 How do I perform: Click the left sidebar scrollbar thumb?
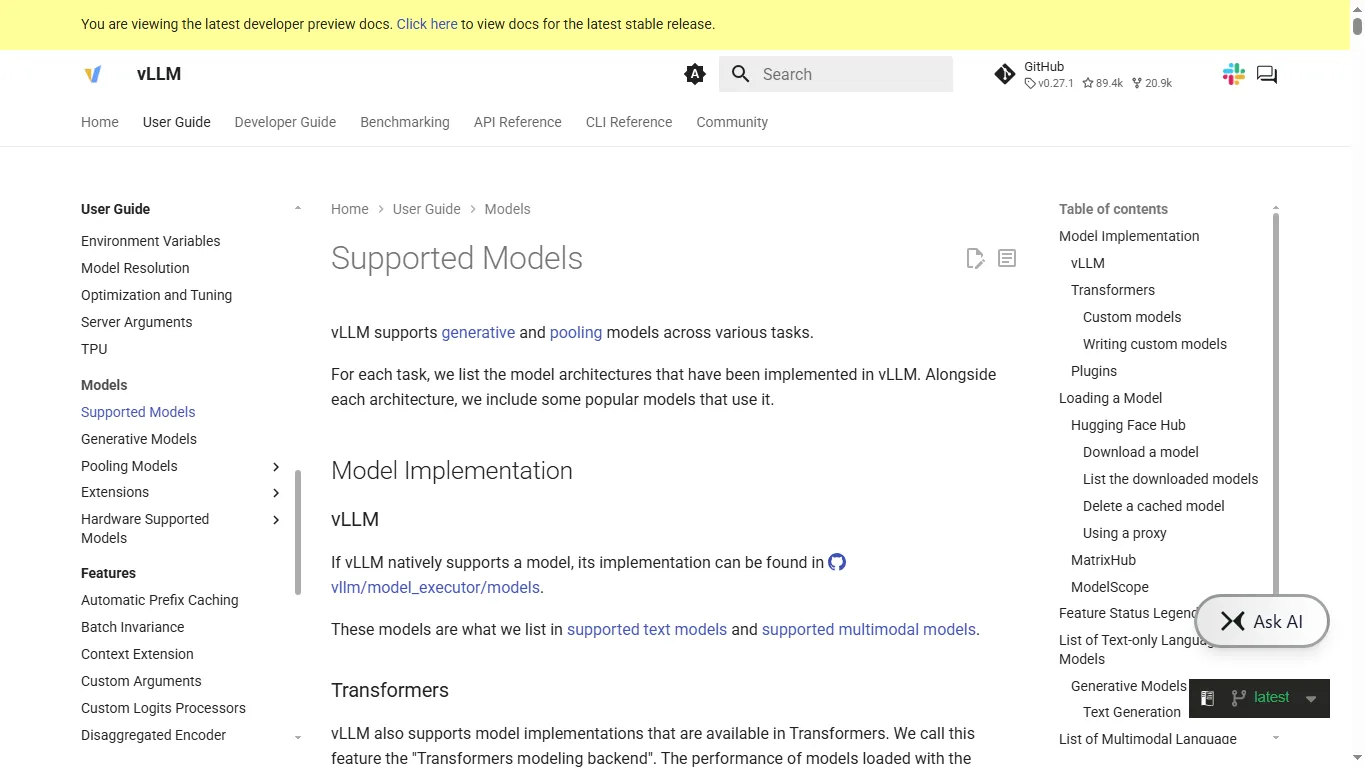pos(298,533)
